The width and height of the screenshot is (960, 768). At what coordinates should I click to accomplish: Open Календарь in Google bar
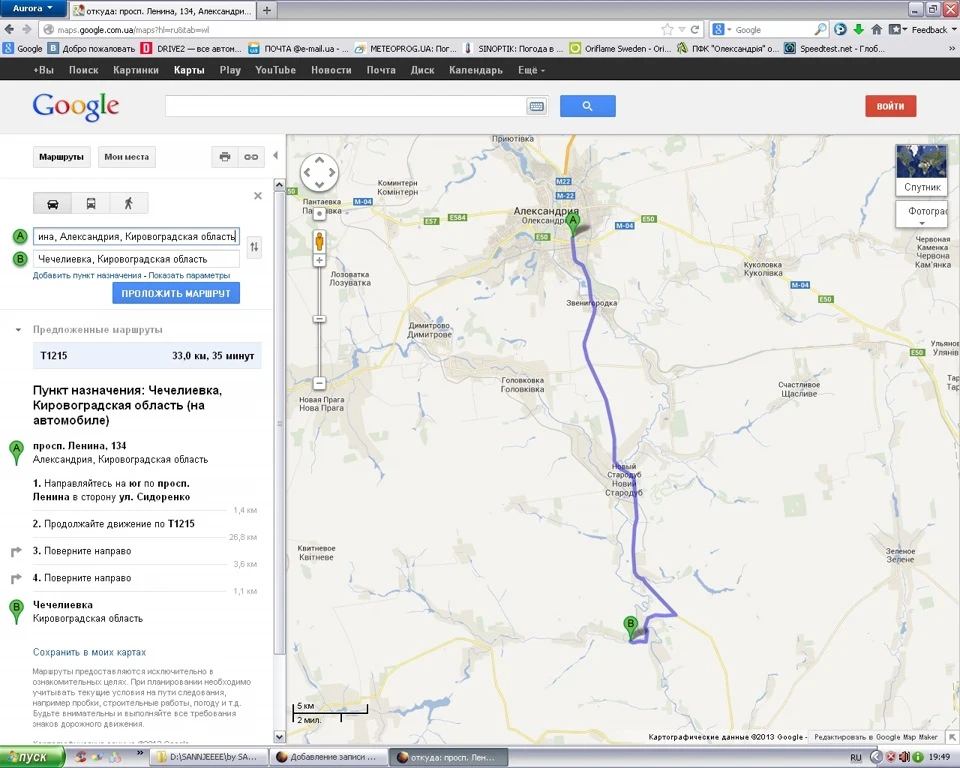tap(476, 70)
